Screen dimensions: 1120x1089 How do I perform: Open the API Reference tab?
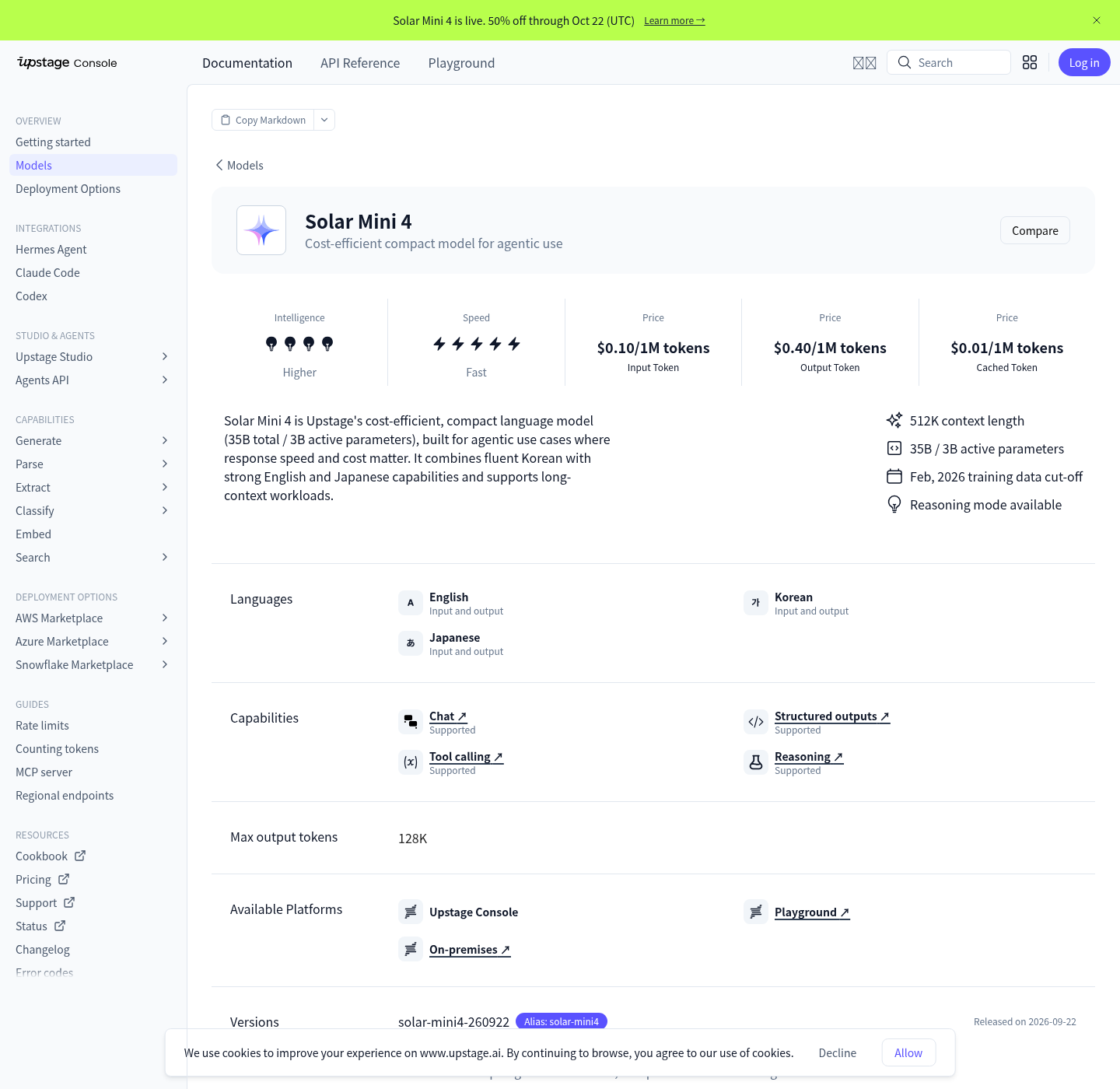(x=360, y=63)
